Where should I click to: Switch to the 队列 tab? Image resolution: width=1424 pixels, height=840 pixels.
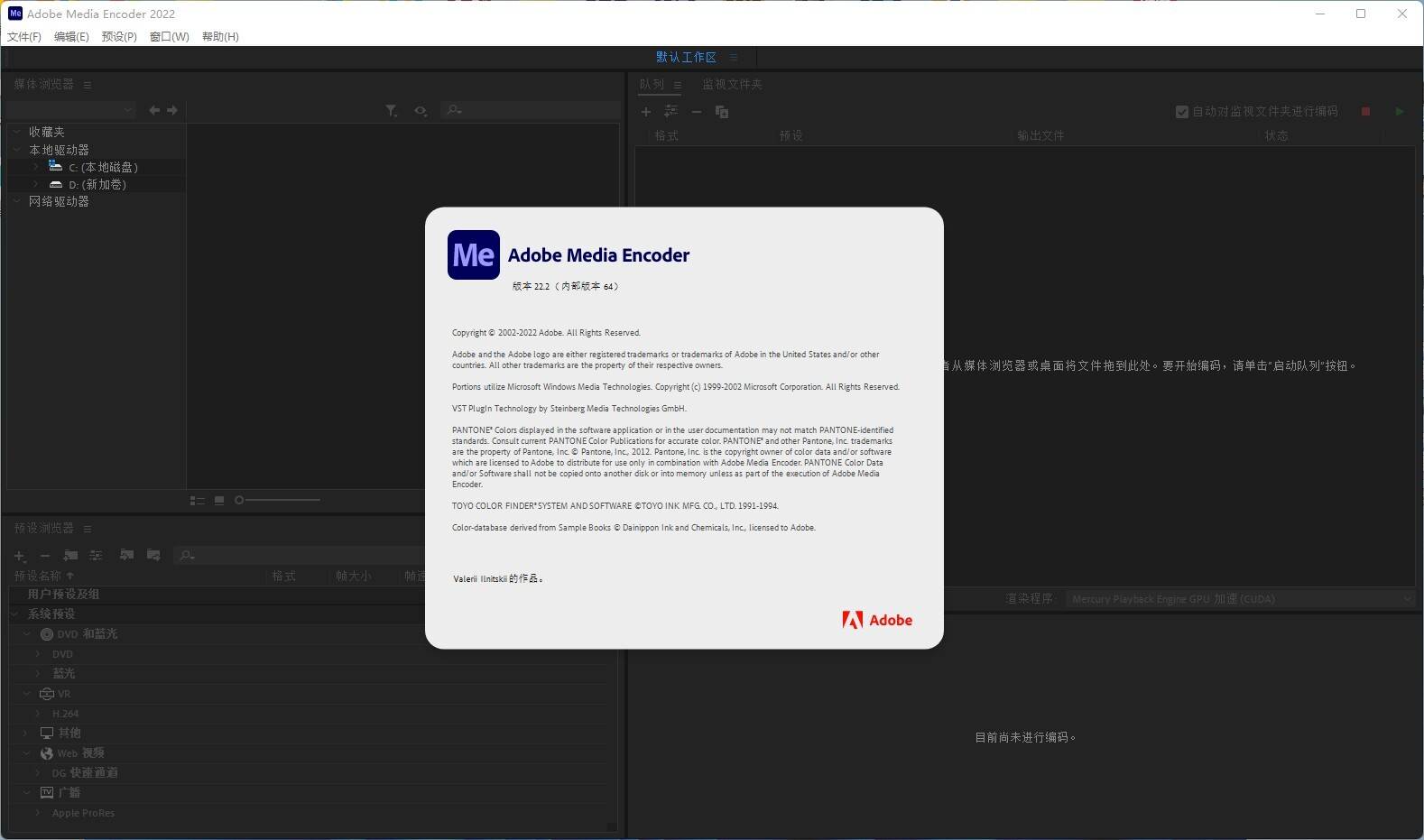coord(652,84)
